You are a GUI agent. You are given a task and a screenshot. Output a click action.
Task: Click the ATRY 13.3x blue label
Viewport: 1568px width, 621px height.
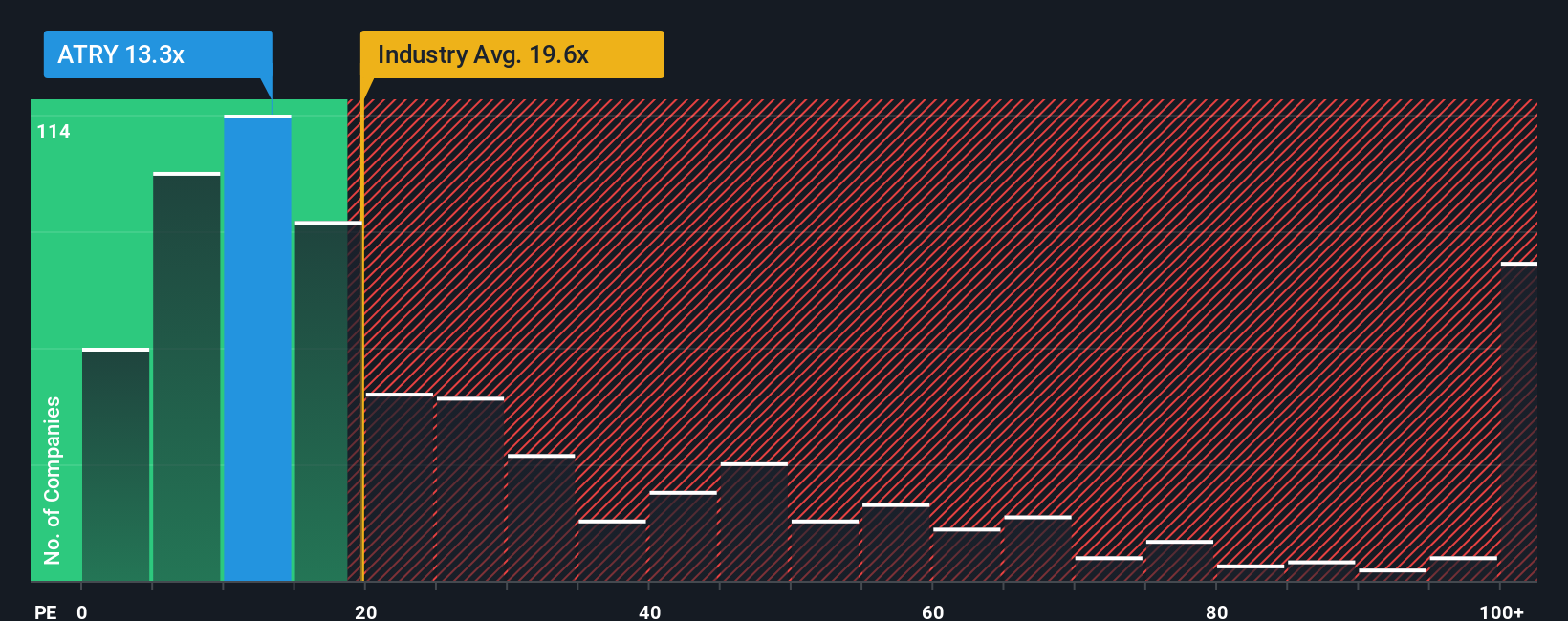pyautogui.click(x=158, y=54)
